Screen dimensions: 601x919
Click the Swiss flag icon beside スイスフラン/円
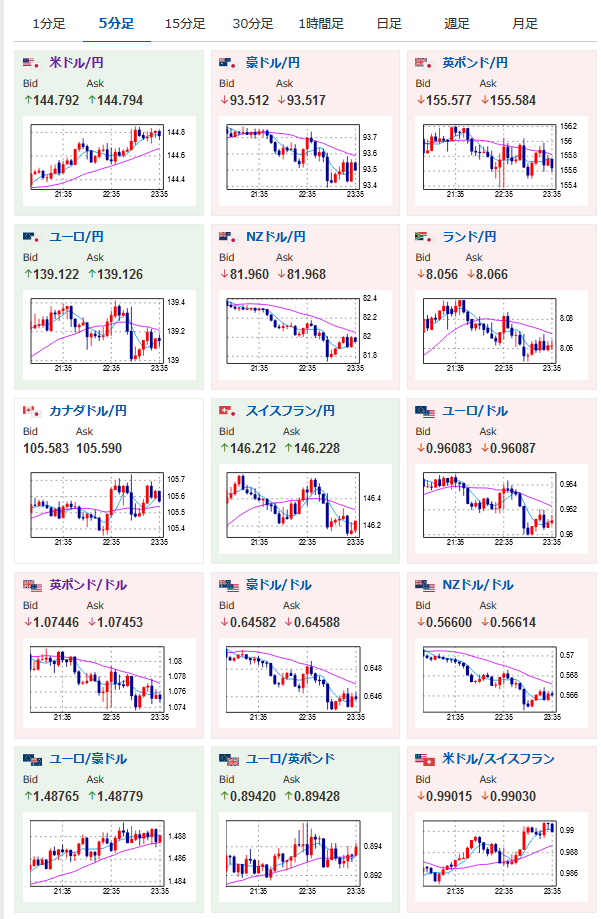point(228,410)
